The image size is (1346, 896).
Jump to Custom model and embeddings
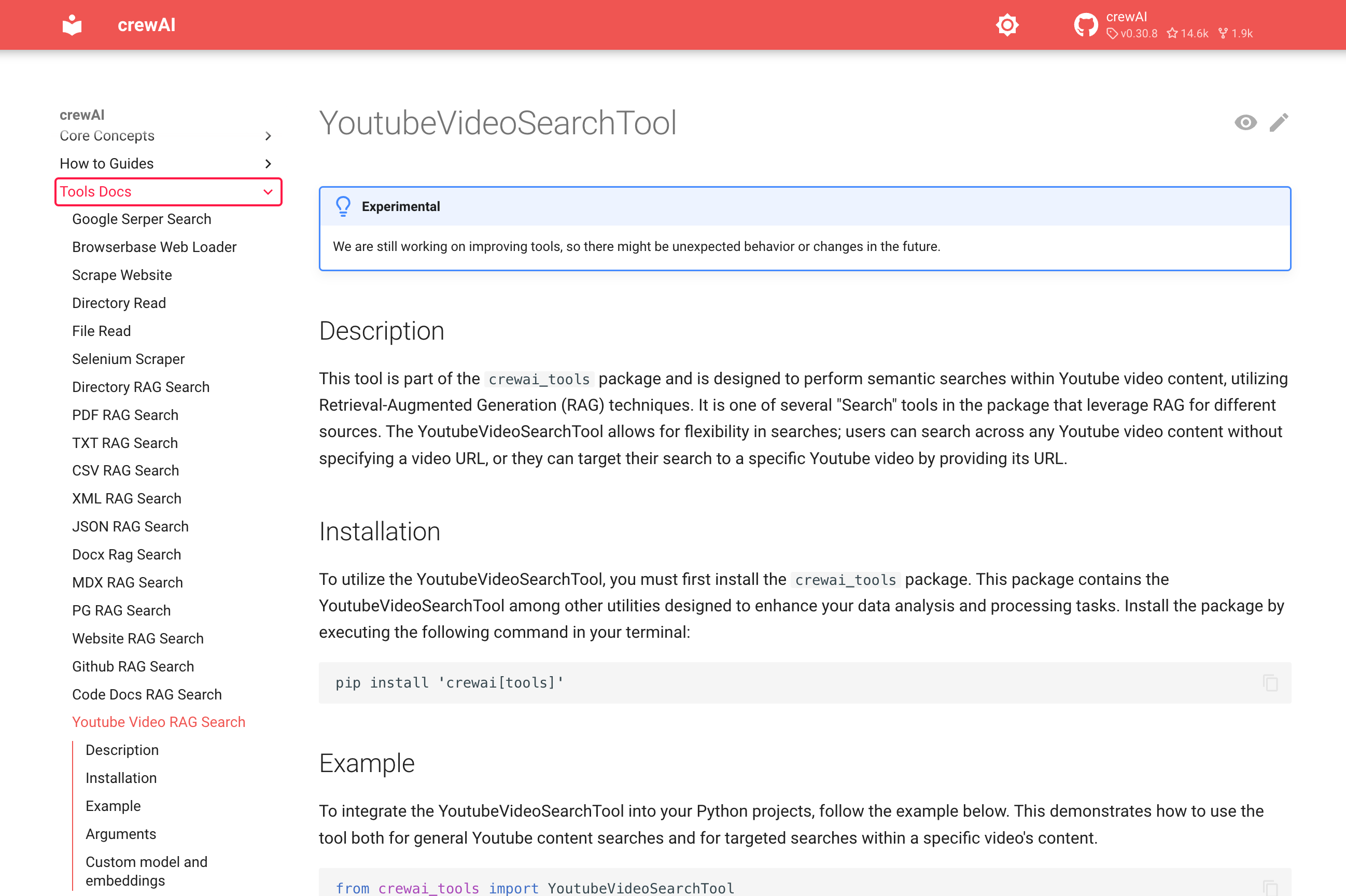tap(146, 871)
